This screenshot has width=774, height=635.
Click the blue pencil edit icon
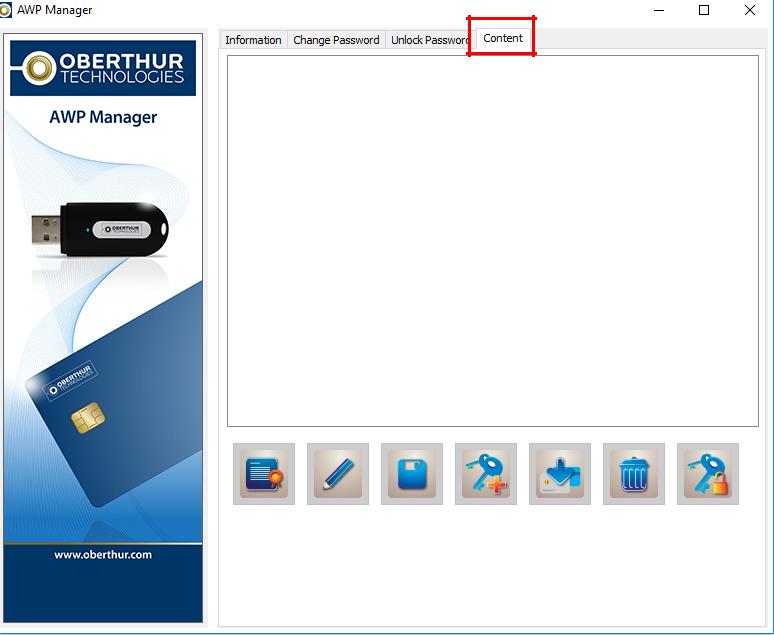(338, 474)
